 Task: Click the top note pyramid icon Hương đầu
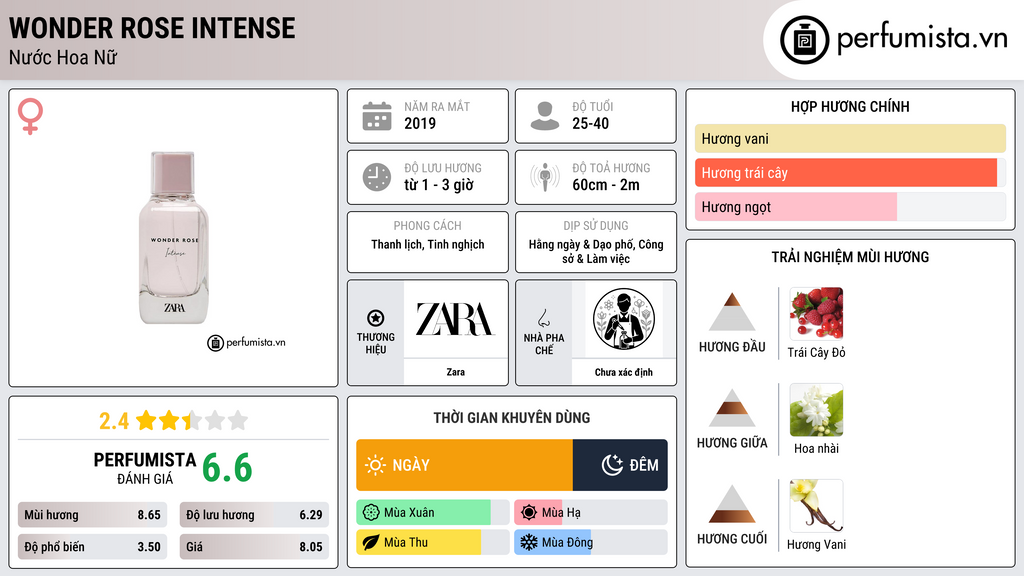click(732, 312)
